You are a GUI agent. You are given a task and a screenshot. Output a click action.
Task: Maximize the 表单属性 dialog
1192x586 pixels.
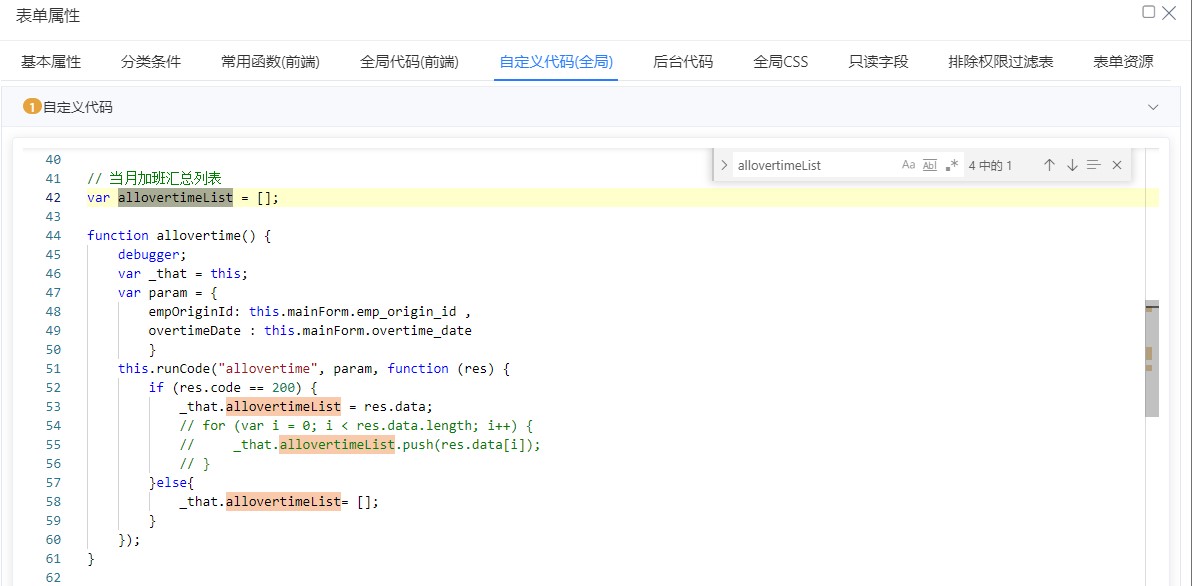(x=1149, y=12)
